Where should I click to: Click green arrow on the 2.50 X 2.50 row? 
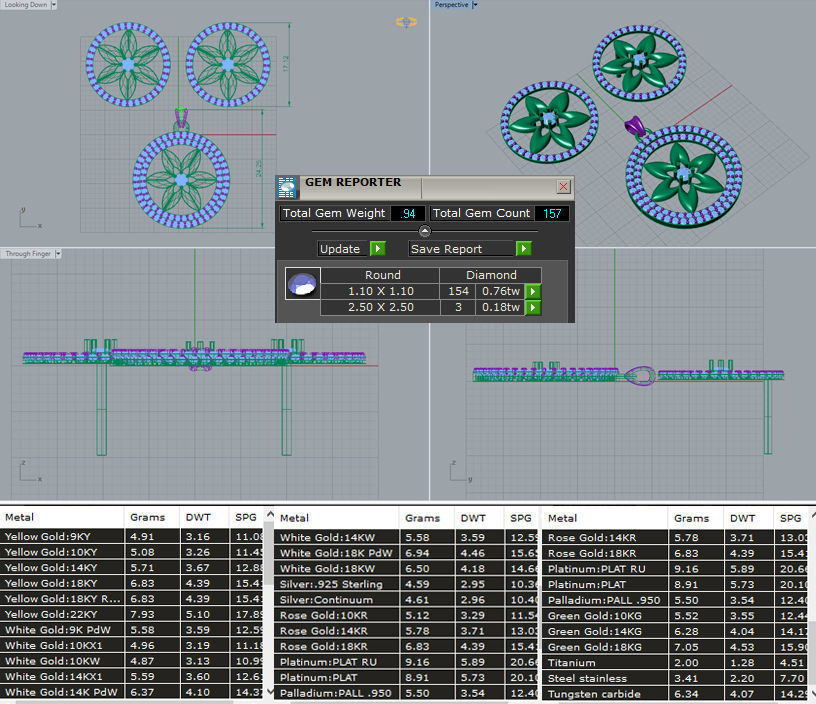coord(532,308)
